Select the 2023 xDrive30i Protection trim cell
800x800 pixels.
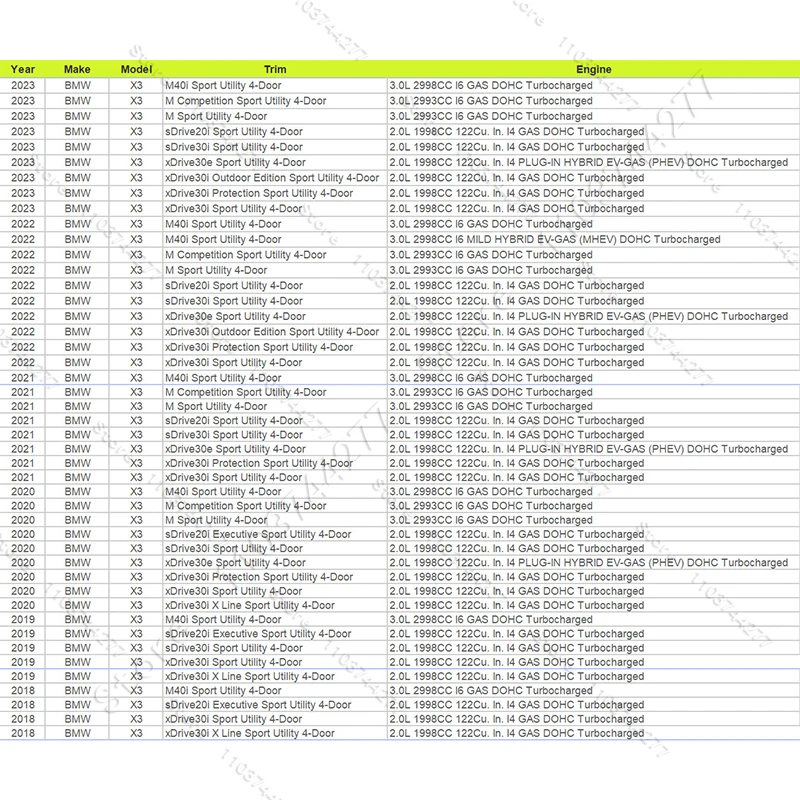[275, 193]
